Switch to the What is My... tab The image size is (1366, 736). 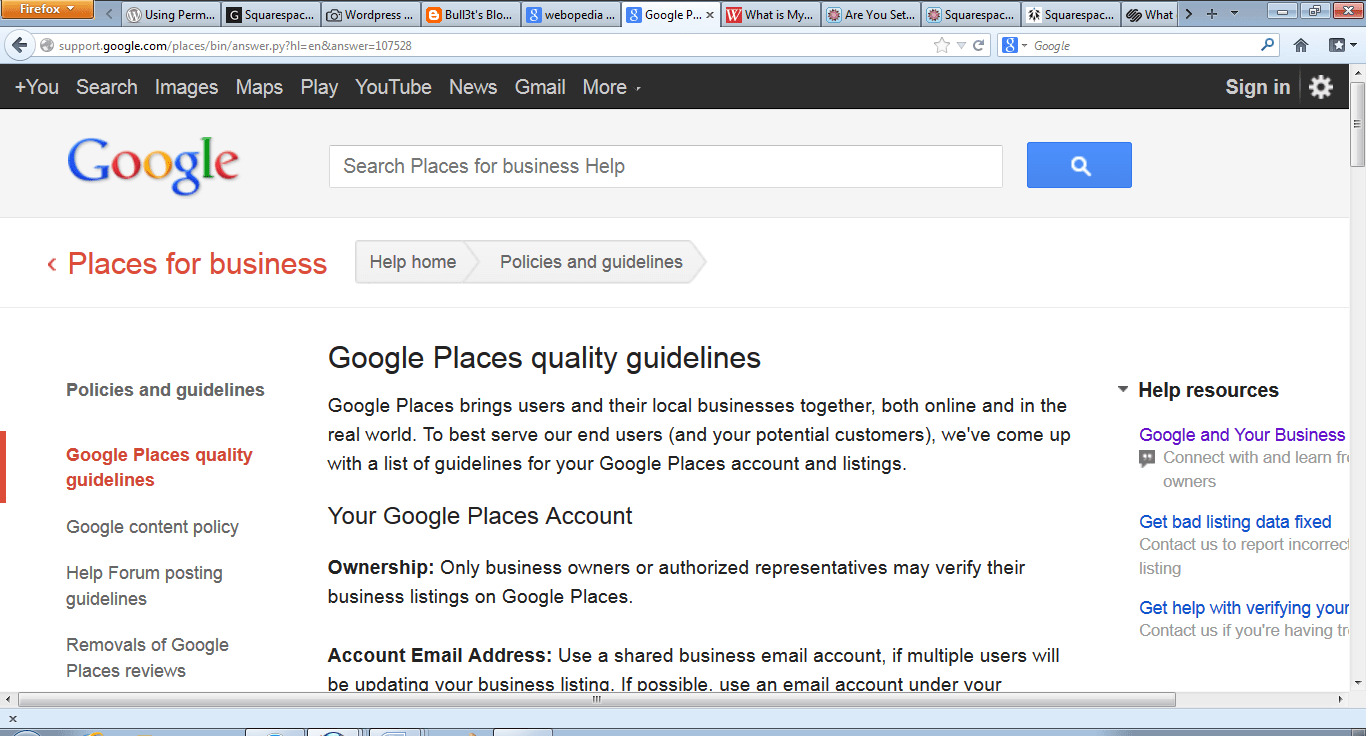[x=771, y=15]
